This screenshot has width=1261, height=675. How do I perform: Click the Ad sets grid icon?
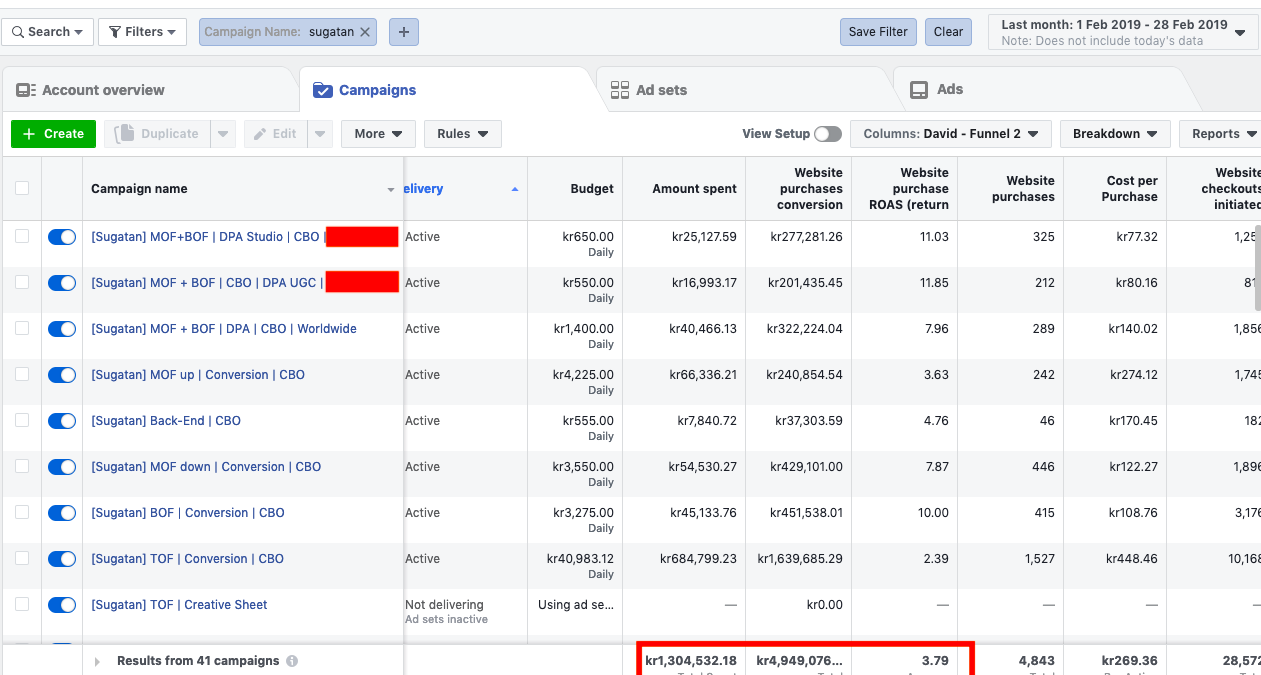[619, 89]
